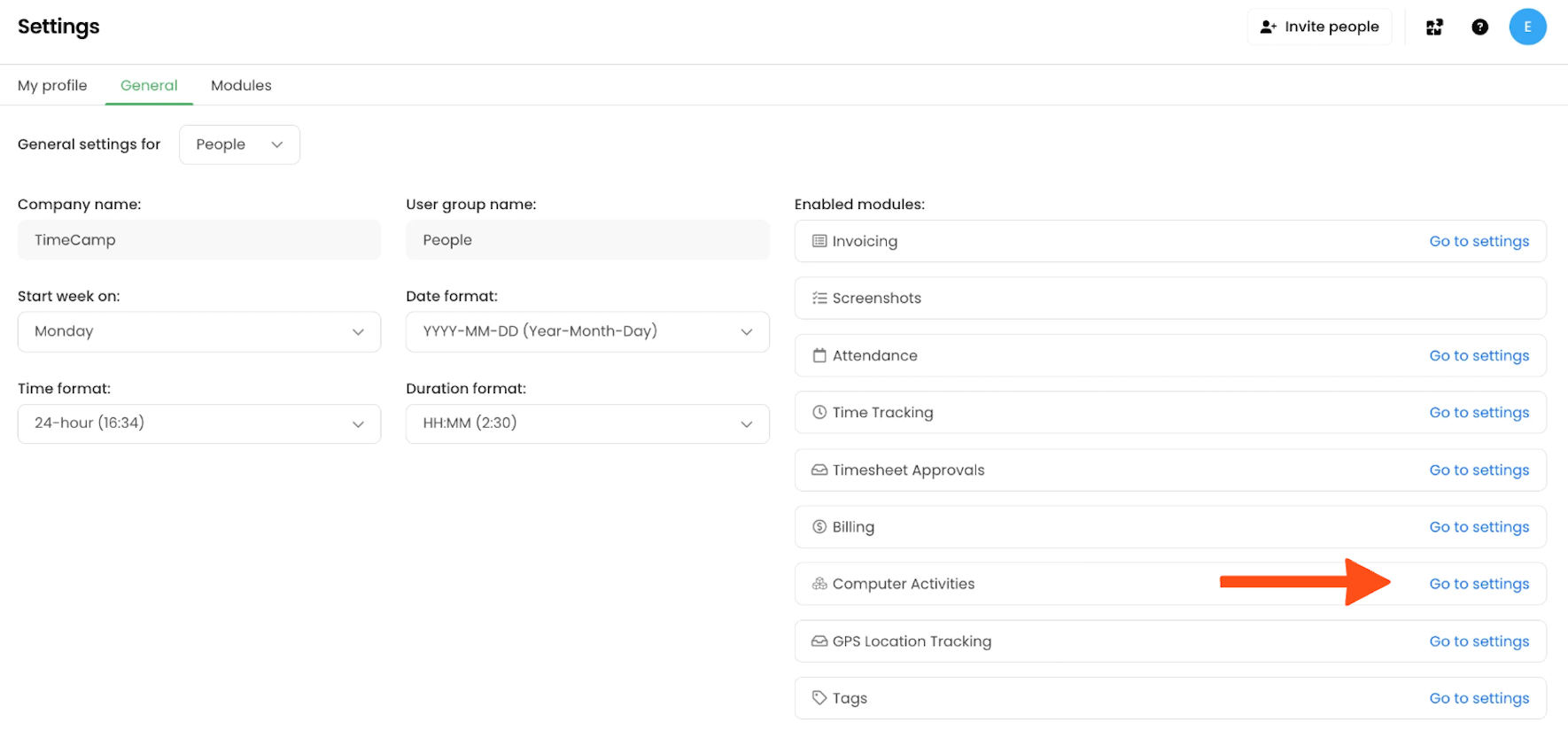This screenshot has height=730, width=1568.
Task: Open the Duration format dropdown
Action: pyautogui.click(x=587, y=423)
